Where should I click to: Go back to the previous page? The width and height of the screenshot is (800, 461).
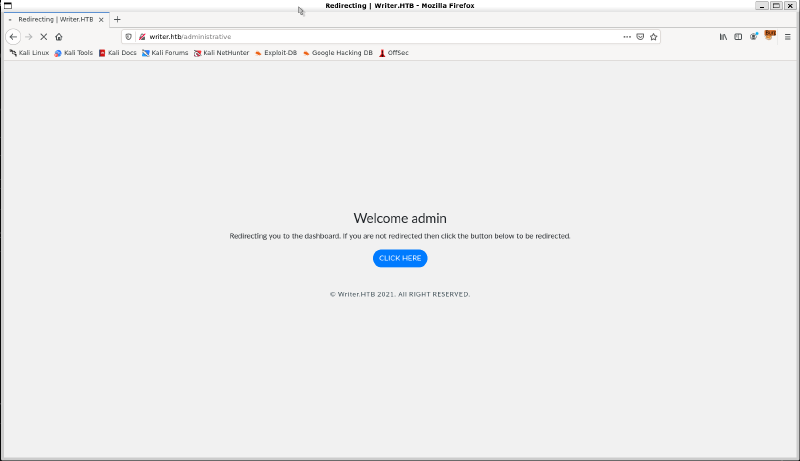13,36
